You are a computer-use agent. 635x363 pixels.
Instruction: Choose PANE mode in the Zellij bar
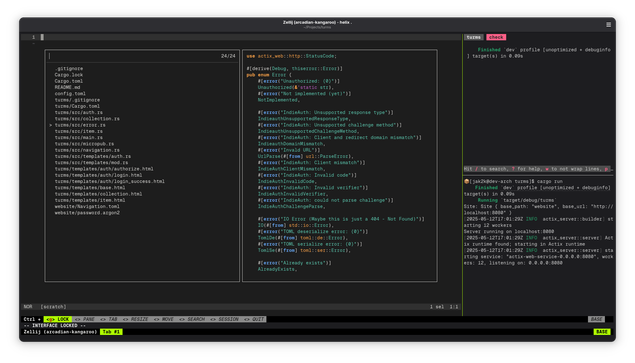(x=85, y=319)
